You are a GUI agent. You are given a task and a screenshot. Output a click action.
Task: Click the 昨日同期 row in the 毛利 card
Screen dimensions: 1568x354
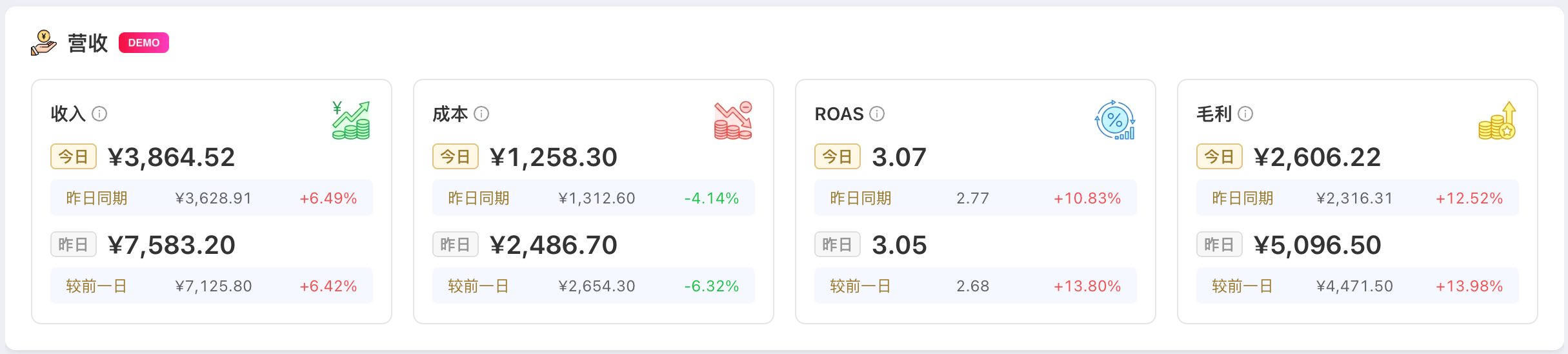[1358, 198]
